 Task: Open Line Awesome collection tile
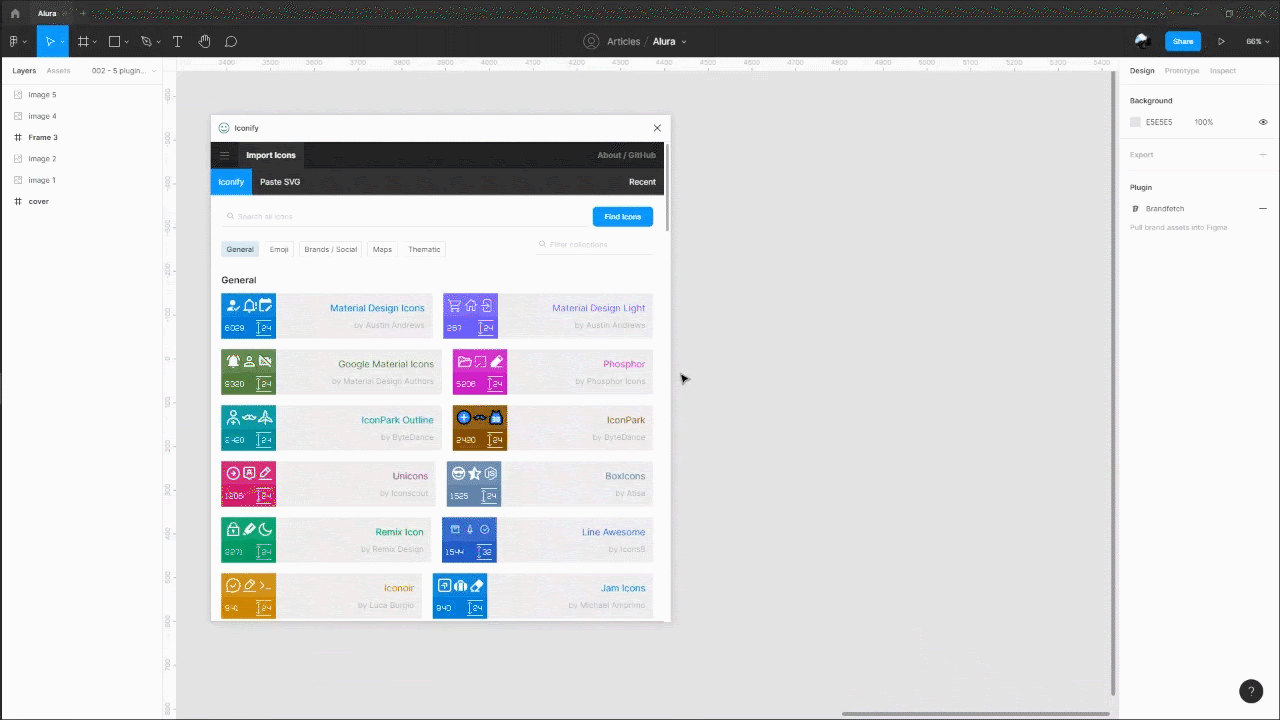(548, 540)
